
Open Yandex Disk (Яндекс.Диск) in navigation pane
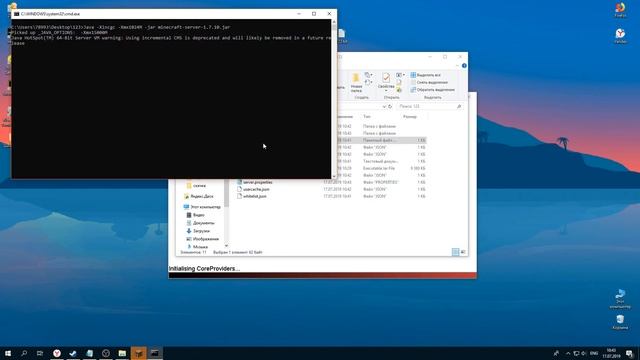click(x=198, y=196)
